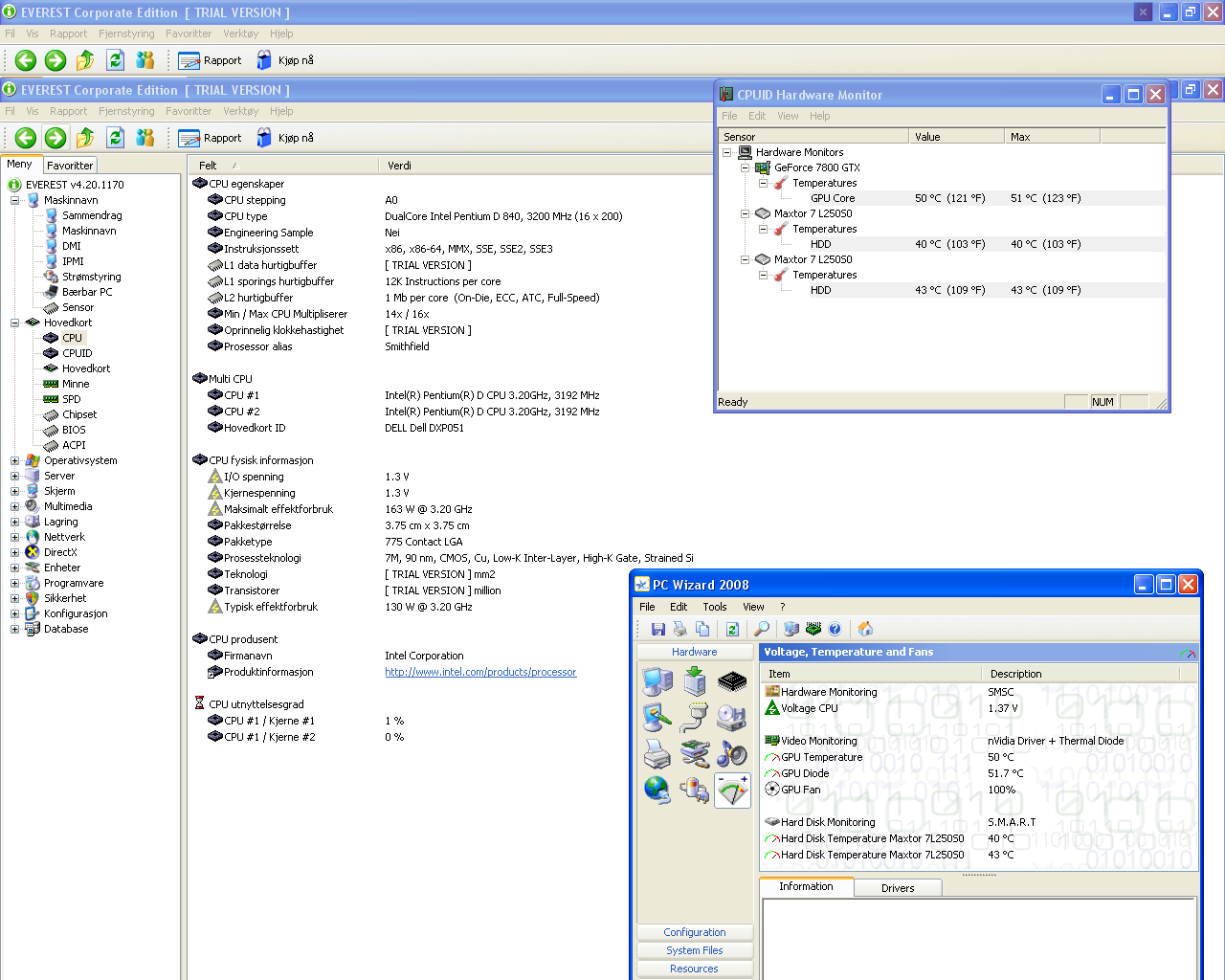
Task: Open the Configuration section in PC Wizard
Action: (x=695, y=932)
